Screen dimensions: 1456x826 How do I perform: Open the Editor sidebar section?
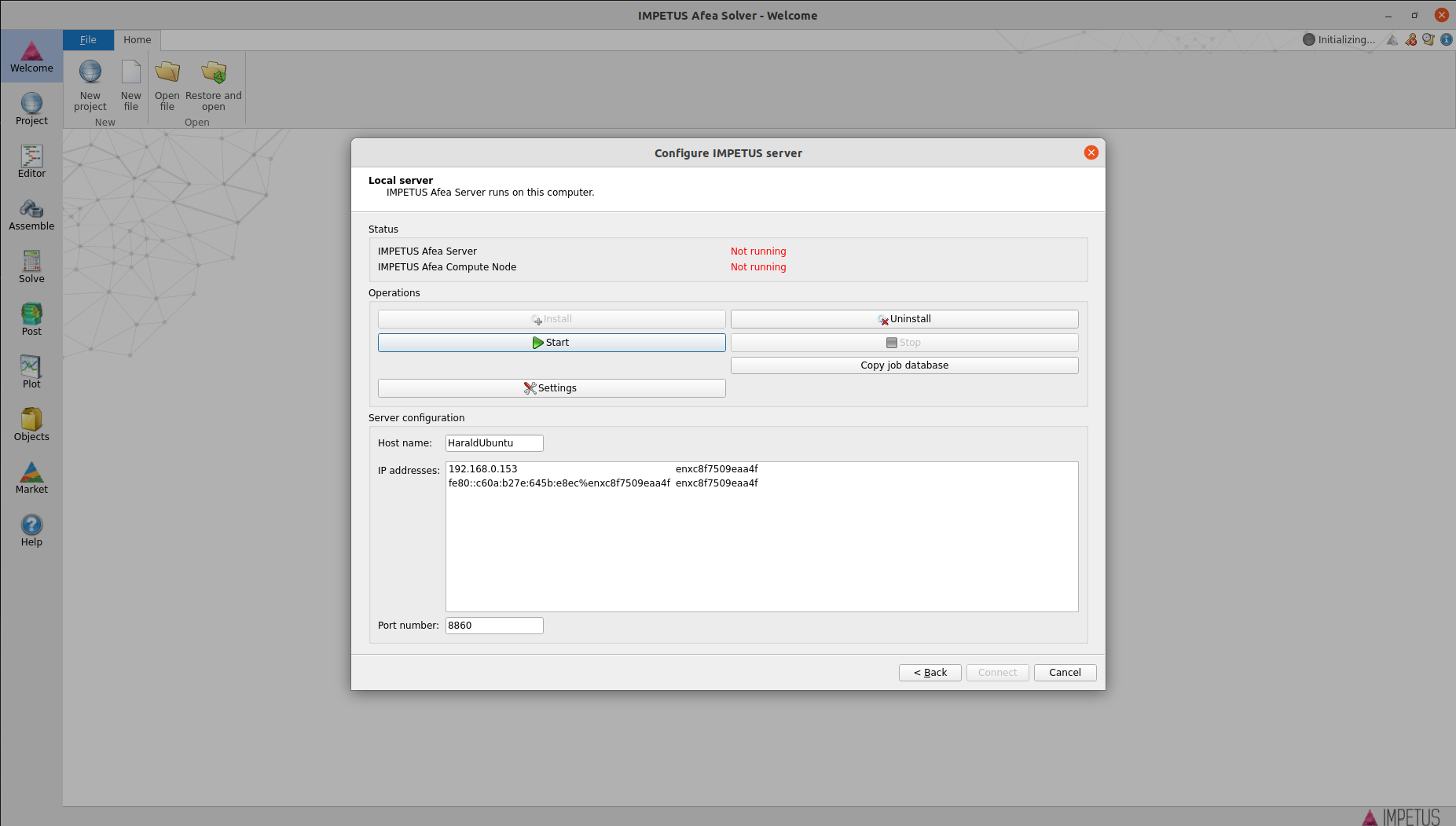click(x=31, y=161)
